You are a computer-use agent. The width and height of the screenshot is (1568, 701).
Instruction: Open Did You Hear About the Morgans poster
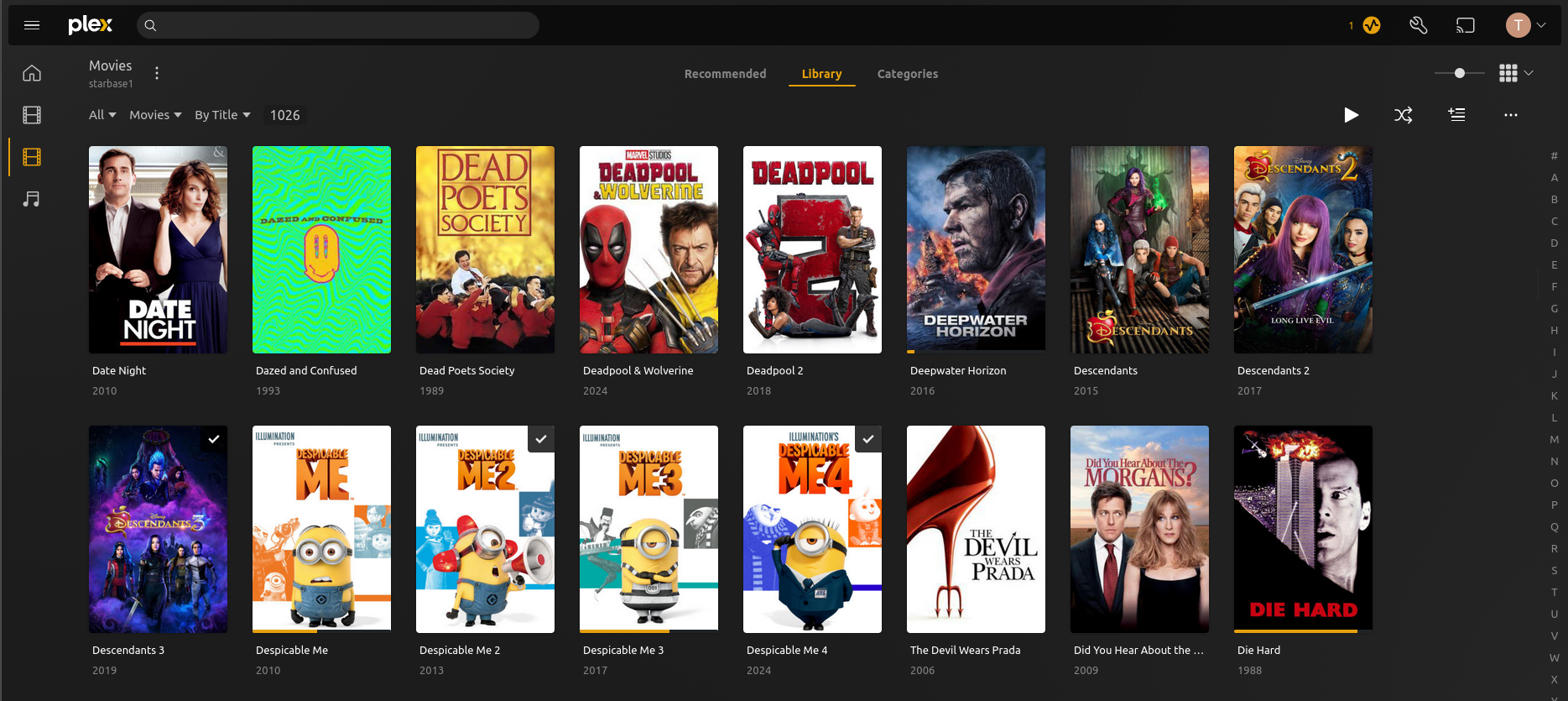1139,529
